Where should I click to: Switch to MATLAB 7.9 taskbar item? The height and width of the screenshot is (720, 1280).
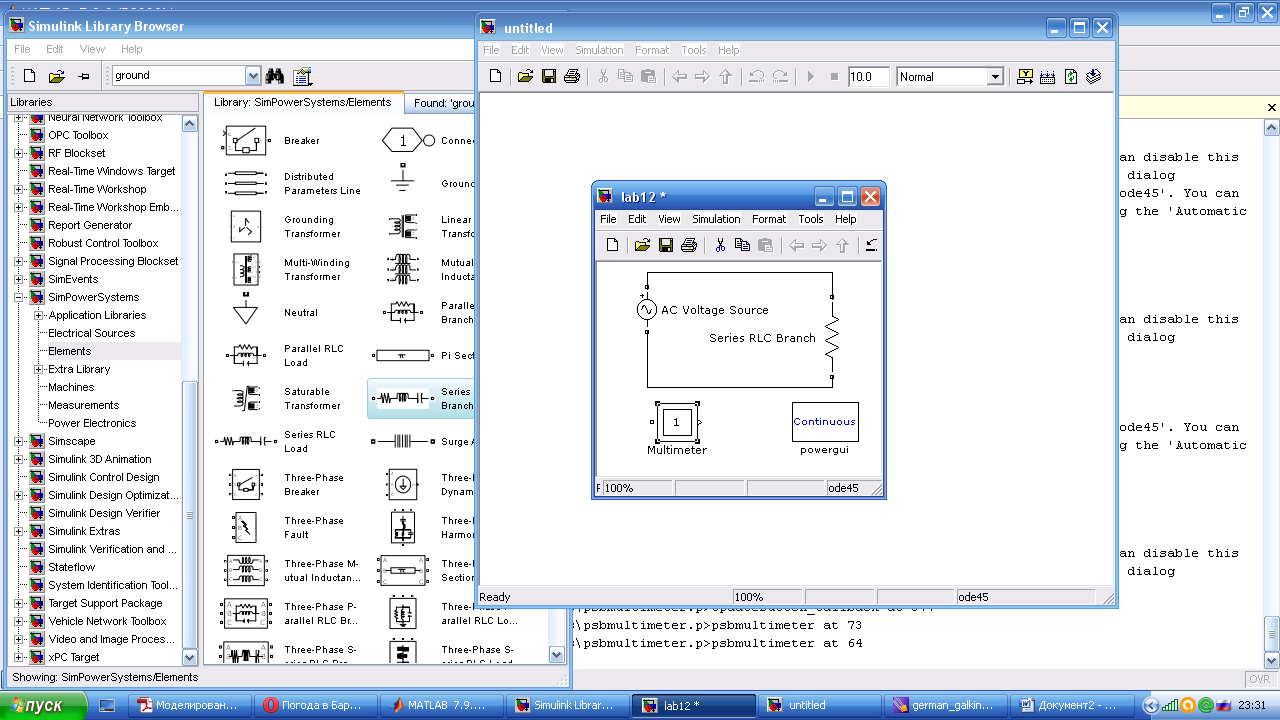441,705
